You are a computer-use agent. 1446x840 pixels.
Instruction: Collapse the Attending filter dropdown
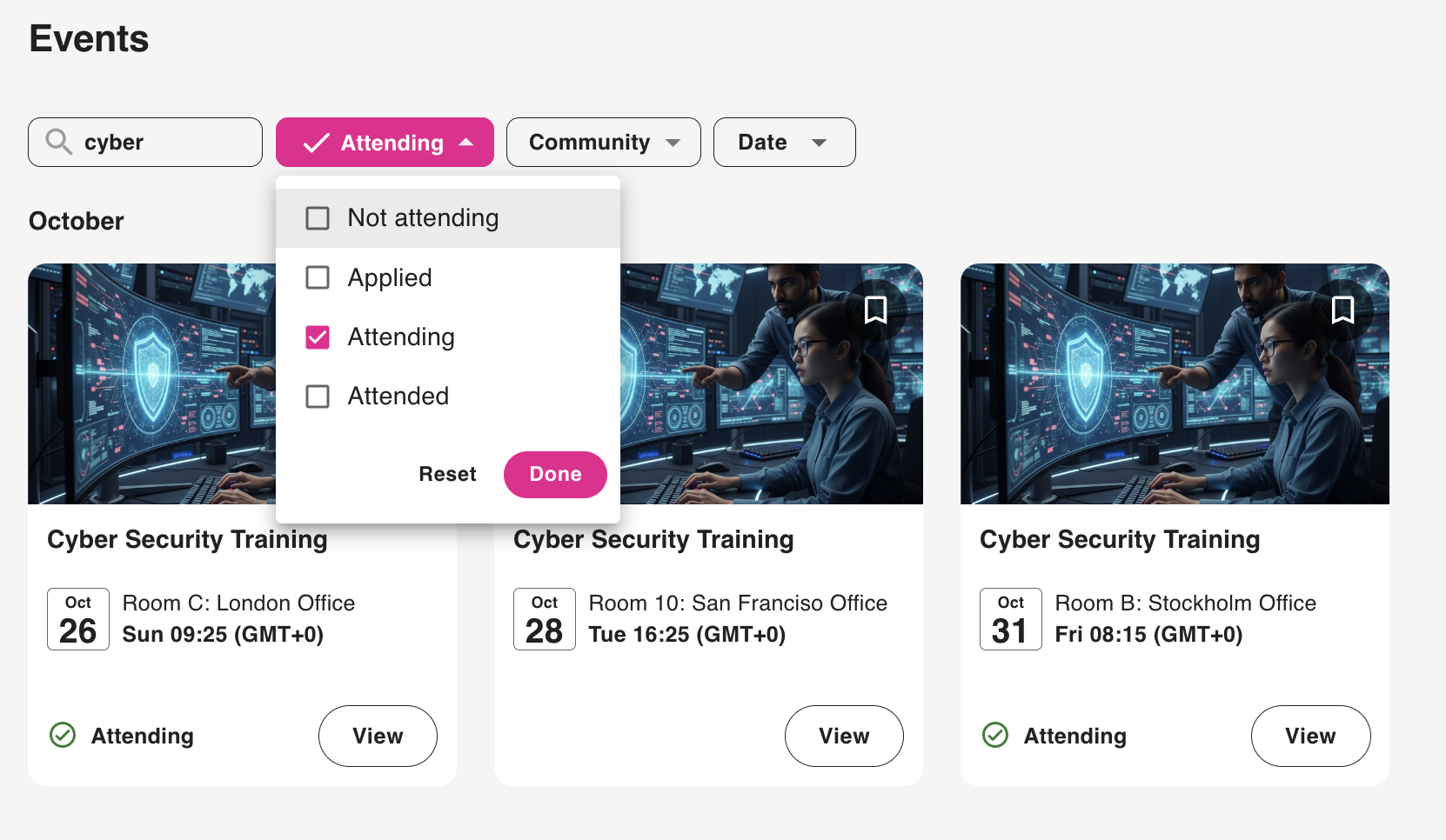[x=385, y=143]
